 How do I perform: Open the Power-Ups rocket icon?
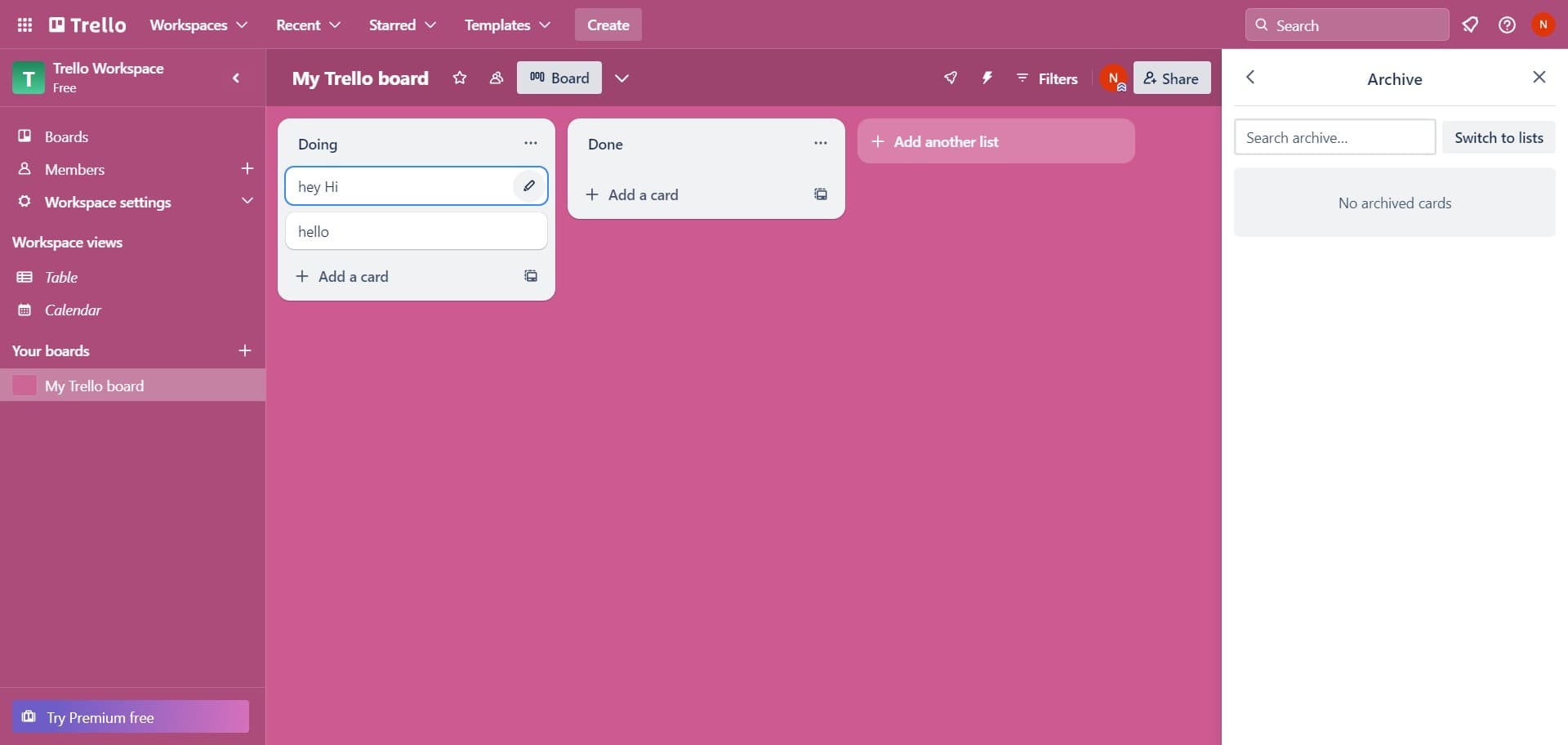(951, 78)
